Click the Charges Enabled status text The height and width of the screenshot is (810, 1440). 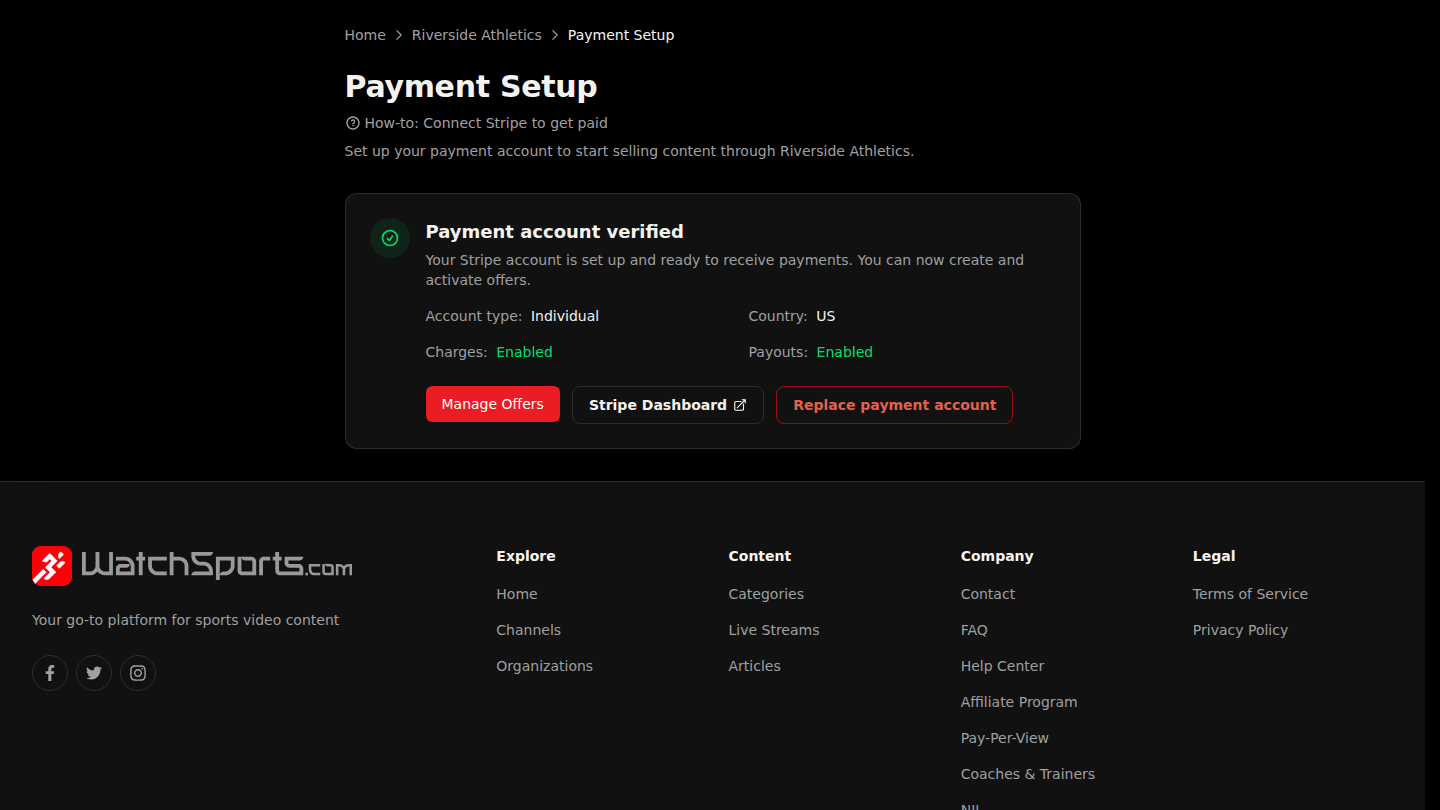524,352
